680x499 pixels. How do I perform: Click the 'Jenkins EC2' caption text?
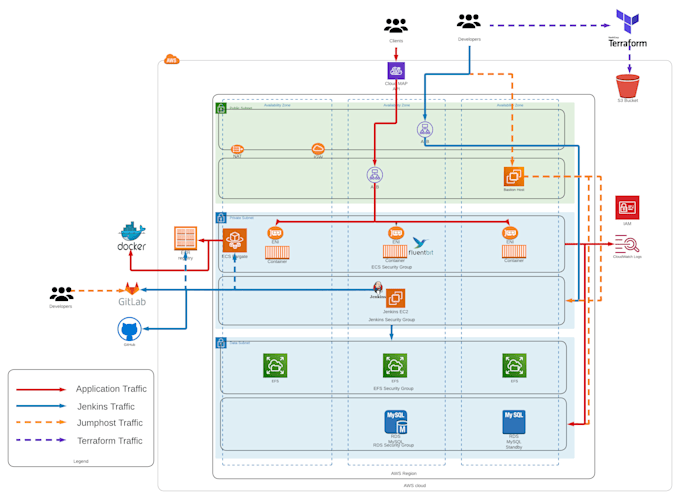point(396,312)
